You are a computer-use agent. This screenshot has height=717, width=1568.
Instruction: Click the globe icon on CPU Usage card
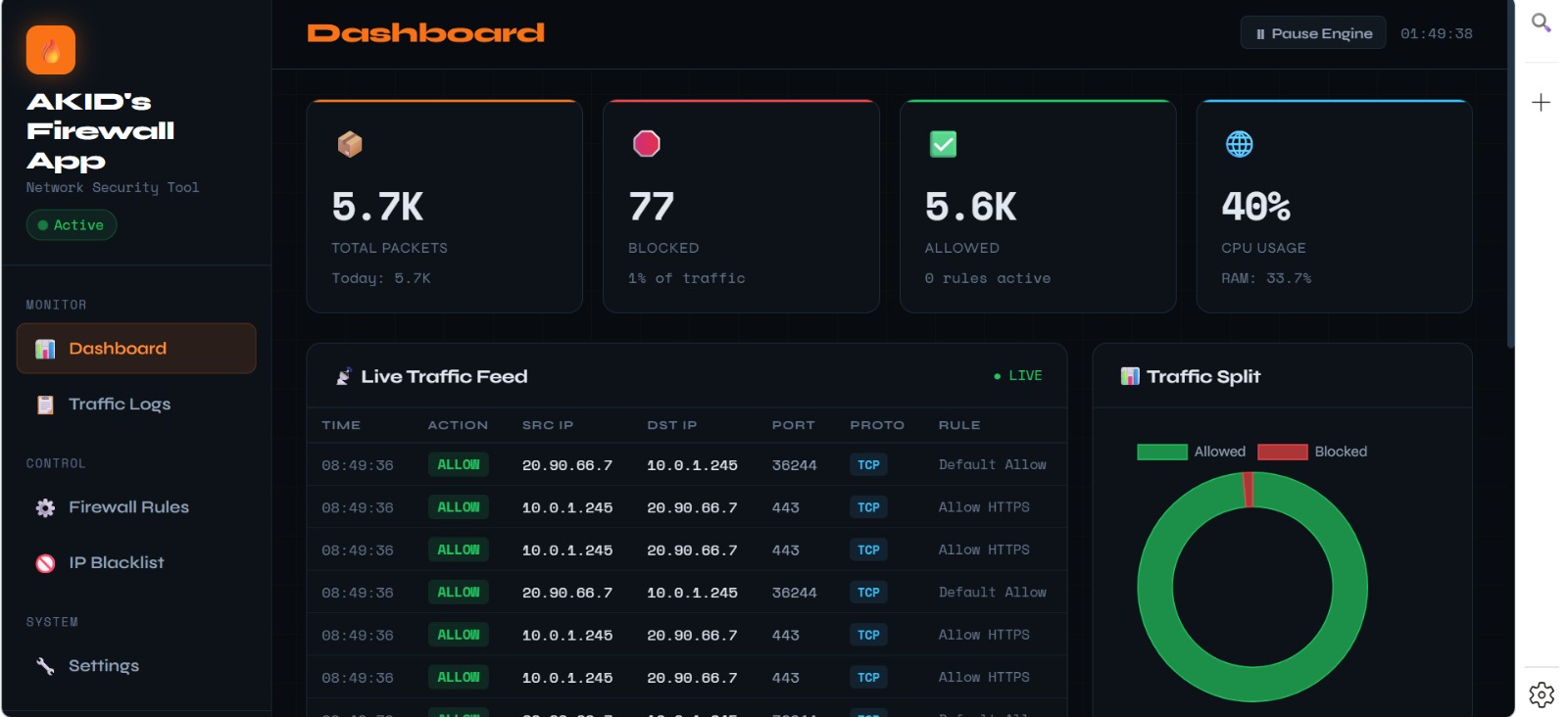coord(1239,144)
